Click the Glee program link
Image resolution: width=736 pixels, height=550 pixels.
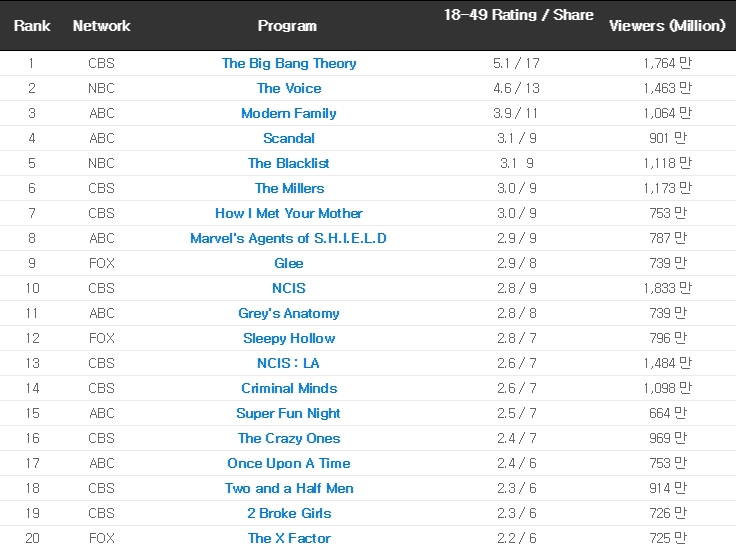(289, 263)
